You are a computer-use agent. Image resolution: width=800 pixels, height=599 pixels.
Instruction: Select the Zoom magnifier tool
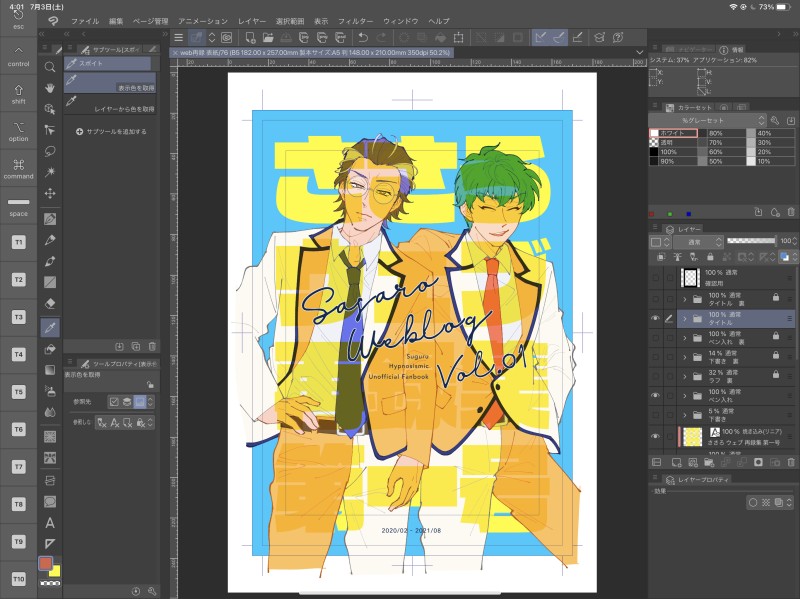(x=49, y=67)
